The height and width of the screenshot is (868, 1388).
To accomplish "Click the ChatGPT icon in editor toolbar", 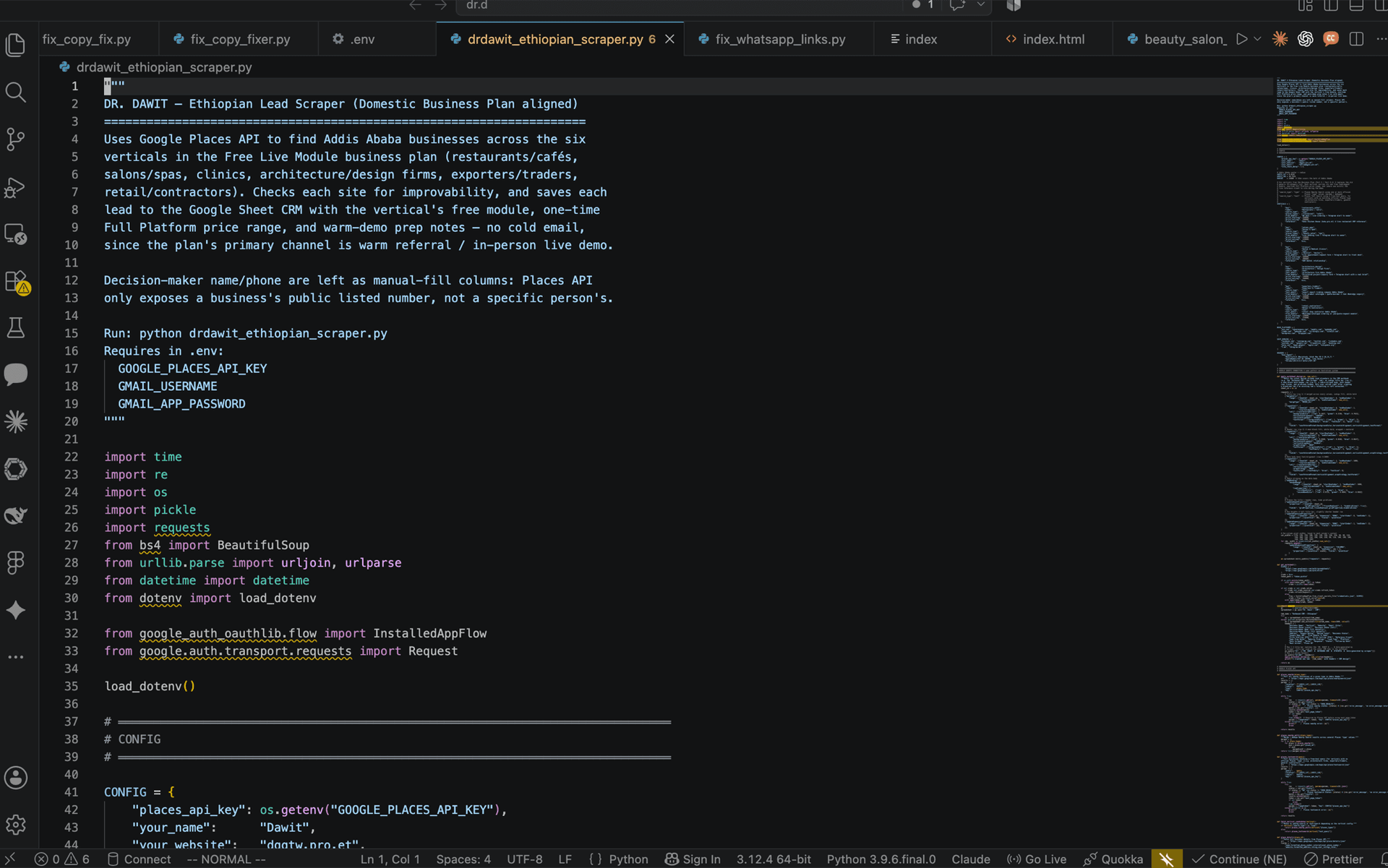I will click(x=1305, y=39).
